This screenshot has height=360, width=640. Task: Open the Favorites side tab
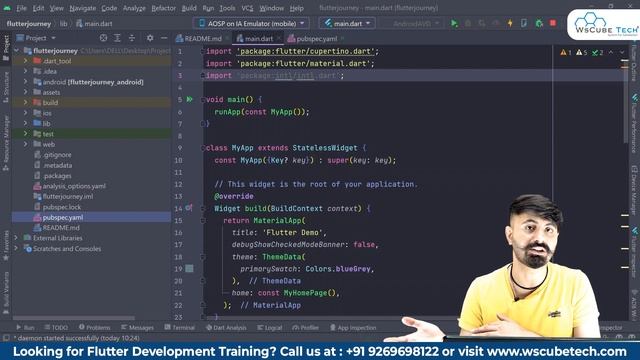6,245
